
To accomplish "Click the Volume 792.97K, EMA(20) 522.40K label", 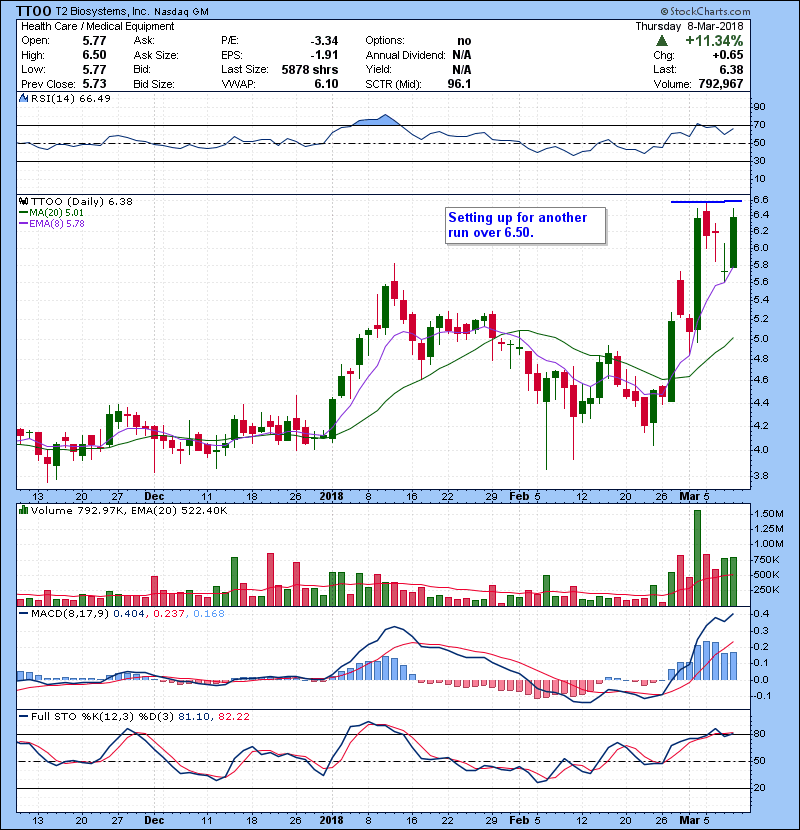I will click(129, 511).
